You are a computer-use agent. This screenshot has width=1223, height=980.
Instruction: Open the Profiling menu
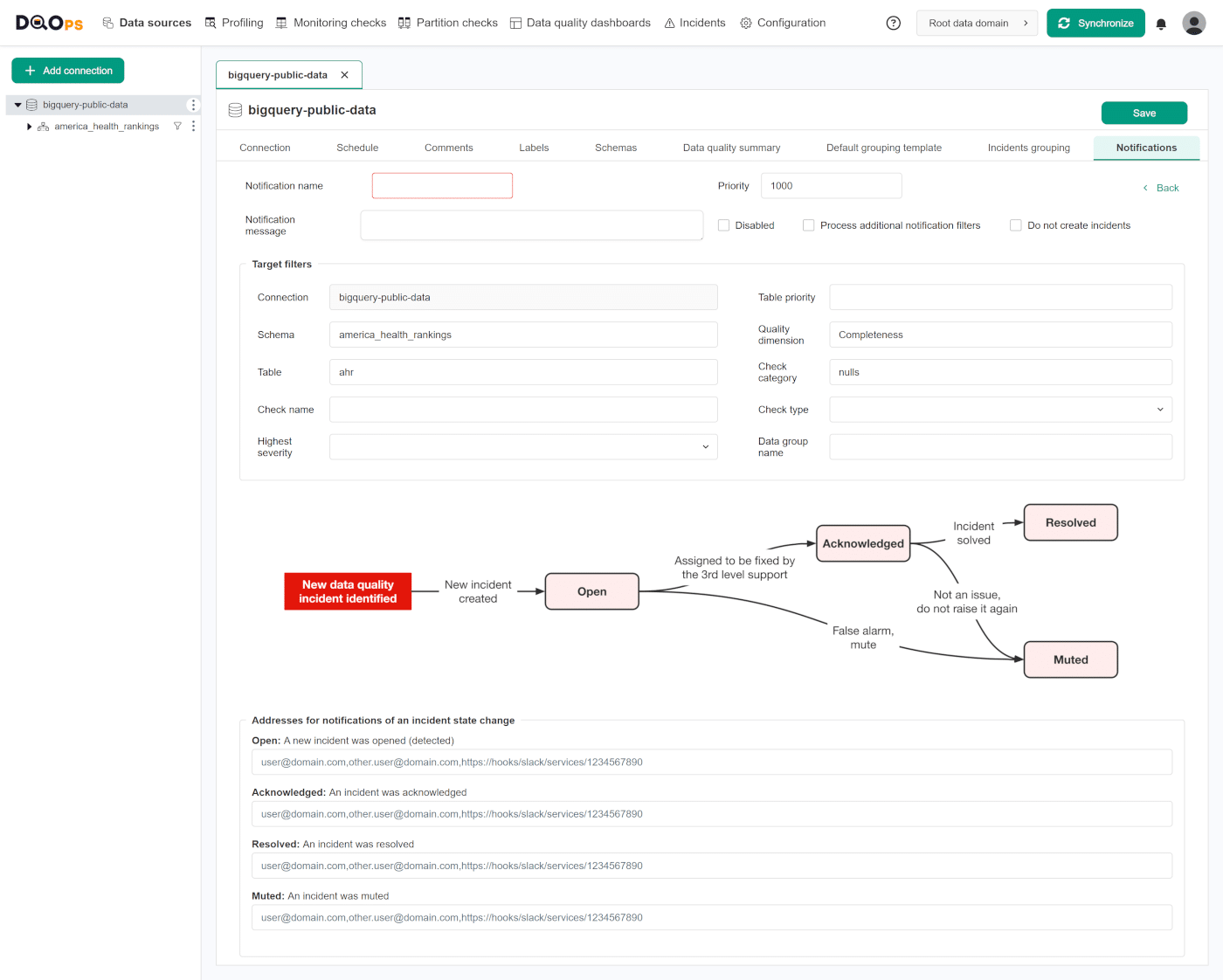click(234, 23)
